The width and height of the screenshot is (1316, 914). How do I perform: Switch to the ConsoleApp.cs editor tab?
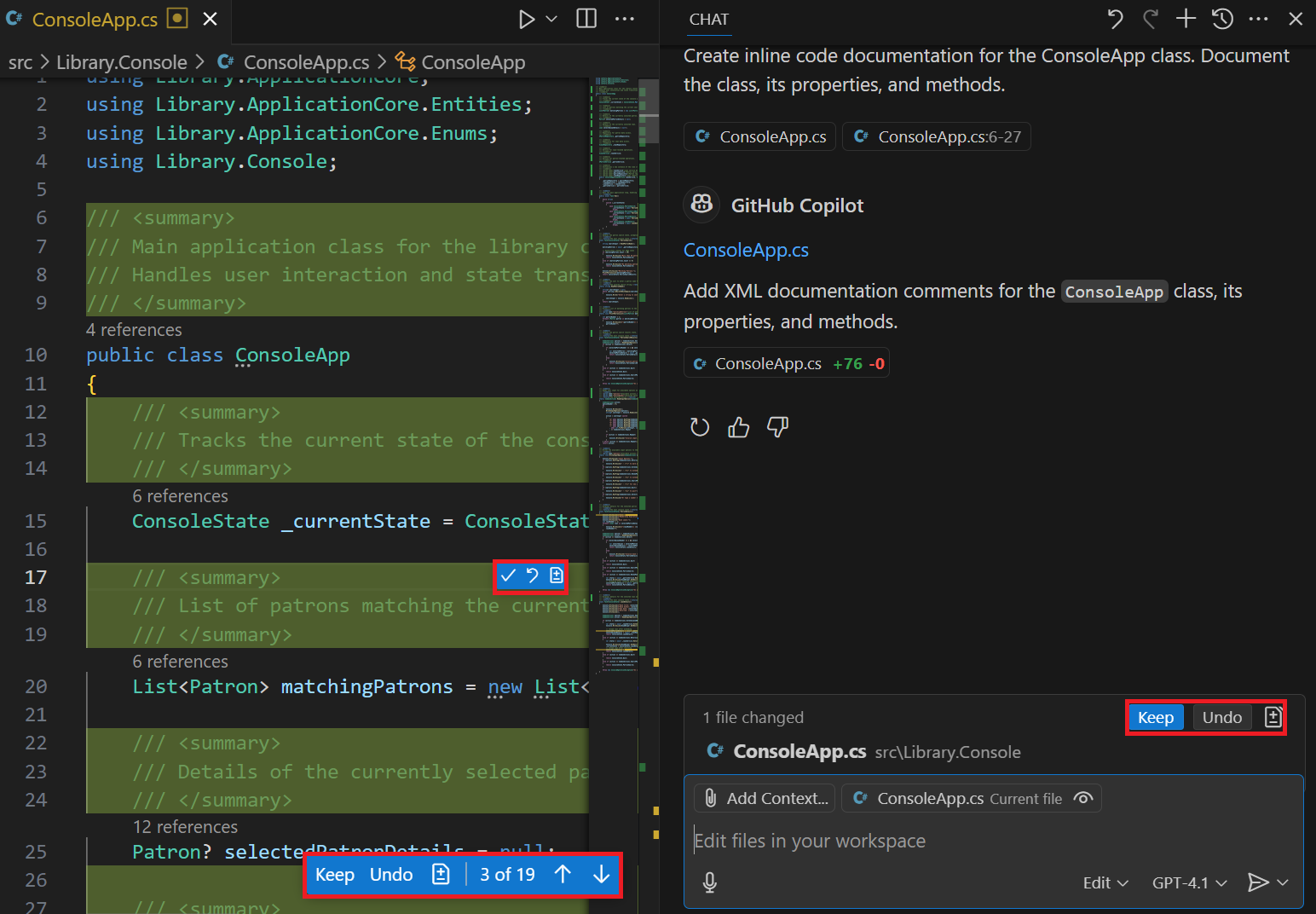click(96, 19)
